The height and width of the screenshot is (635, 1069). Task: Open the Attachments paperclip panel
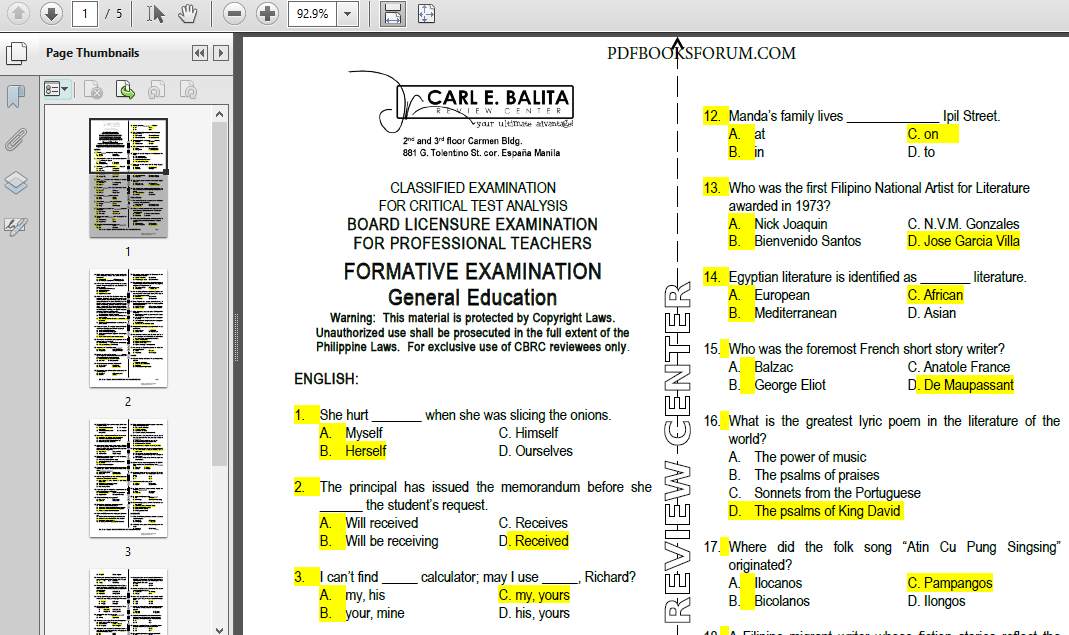click(x=16, y=139)
